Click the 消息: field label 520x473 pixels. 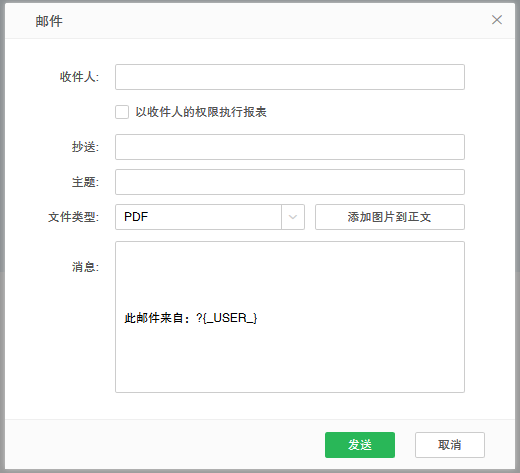click(x=85, y=267)
